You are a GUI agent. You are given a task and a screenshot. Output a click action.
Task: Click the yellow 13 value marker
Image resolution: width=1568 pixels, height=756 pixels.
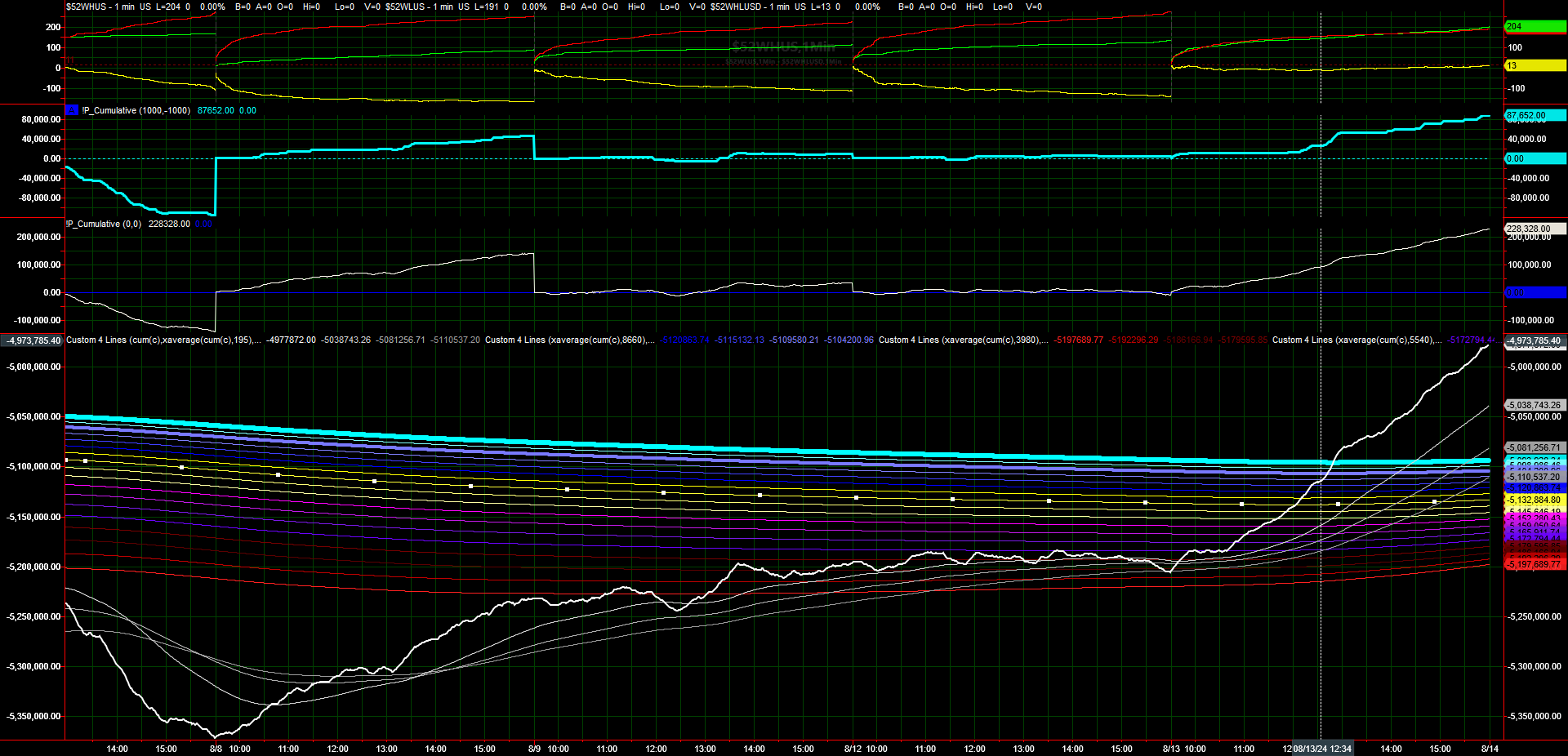click(1534, 66)
